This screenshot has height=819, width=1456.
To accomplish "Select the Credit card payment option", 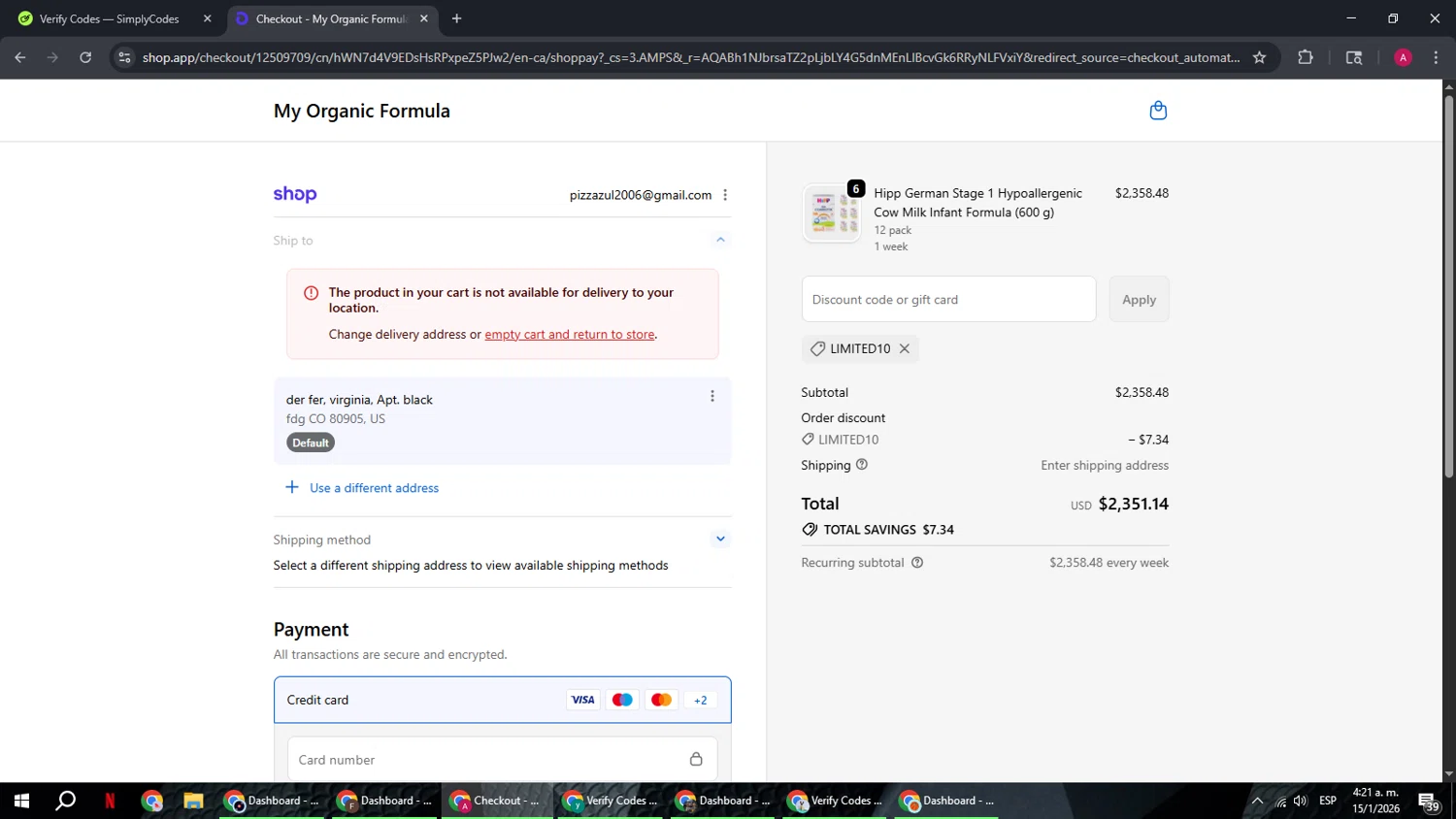I will (x=503, y=700).
